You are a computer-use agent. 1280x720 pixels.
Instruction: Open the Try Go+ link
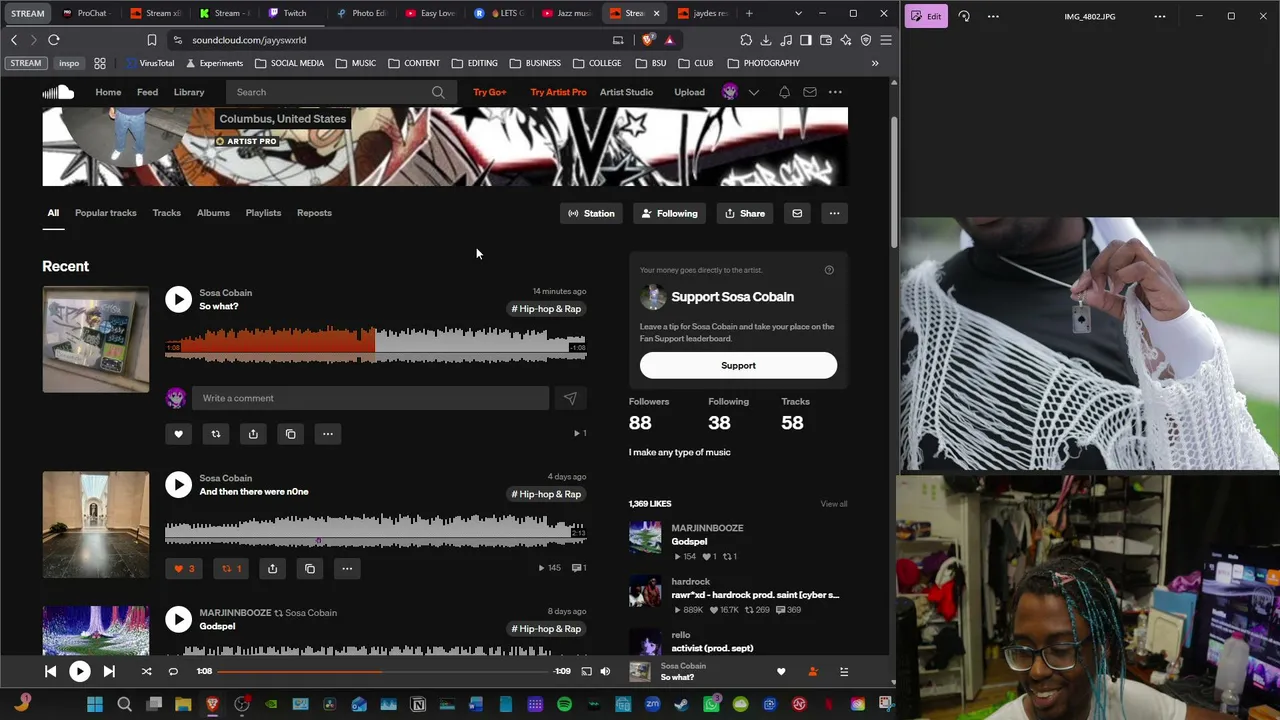coord(490,92)
